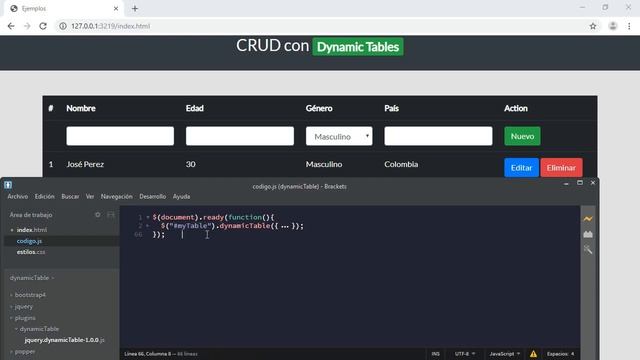The image size is (640, 360).
Task: Open the Archivo menu in Brackets
Action: [18, 196]
